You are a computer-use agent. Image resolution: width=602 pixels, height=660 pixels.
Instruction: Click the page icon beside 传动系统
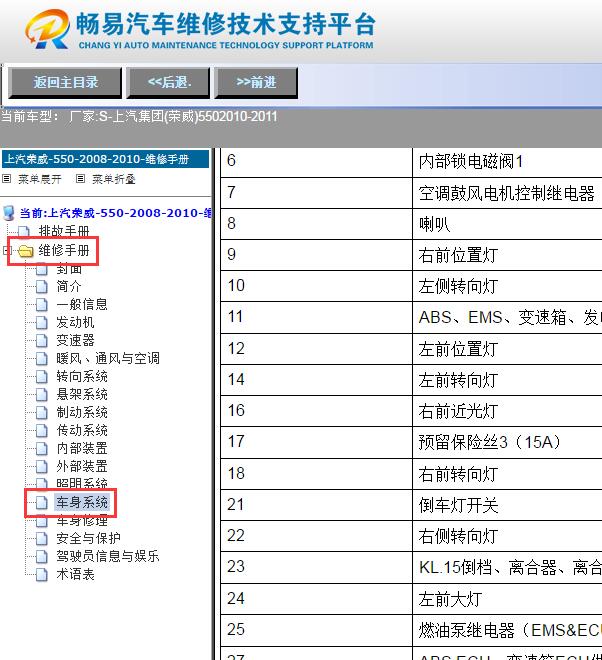pyautogui.click(x=42, y=430)
